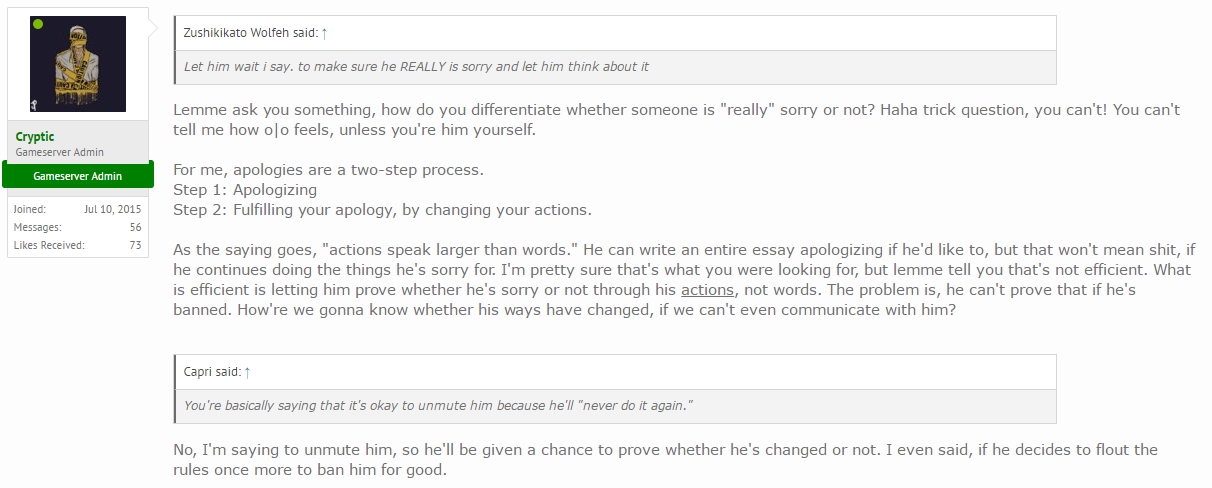
Task: Click the green online status dot
Action: click(x=38, y=23)
